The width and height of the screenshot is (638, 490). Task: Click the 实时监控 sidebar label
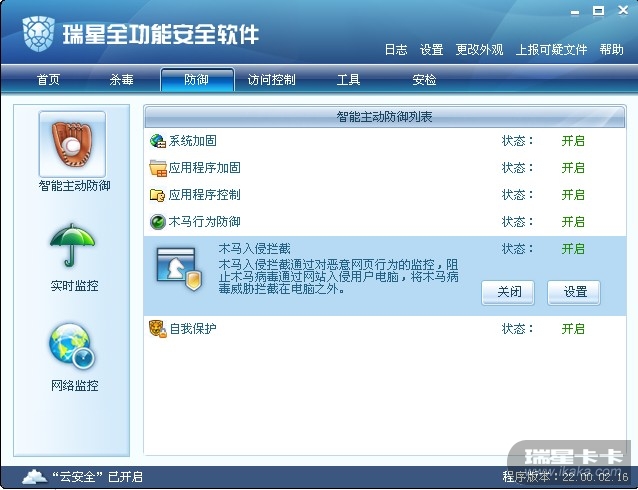coord(74,286)
